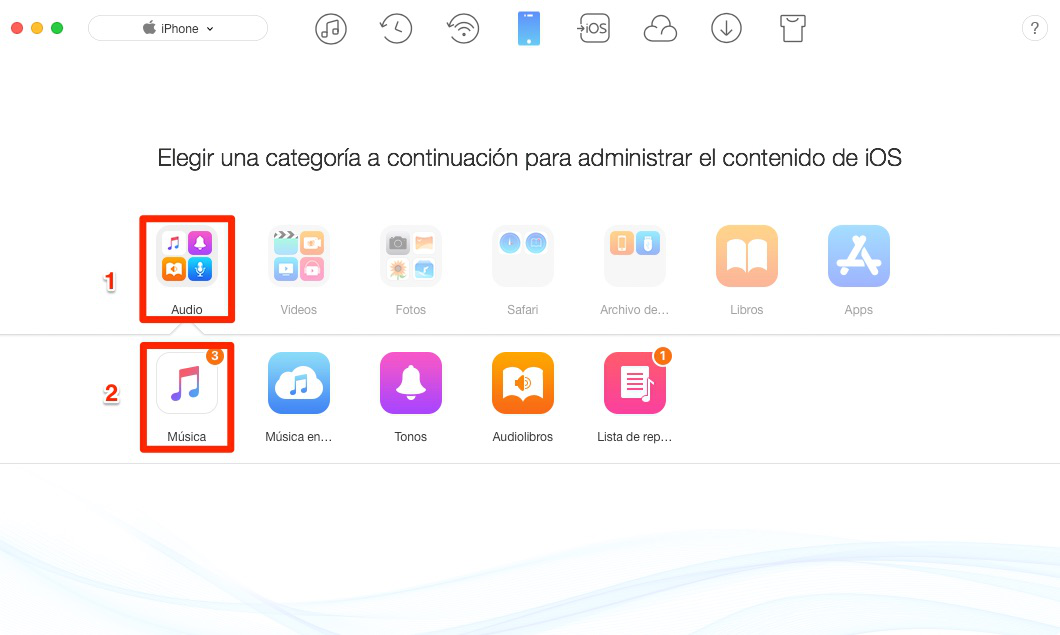Image resolution: width=1060 pixels, height=635 pixels.
Task: Click the red close window button
Action: [18, 28]
